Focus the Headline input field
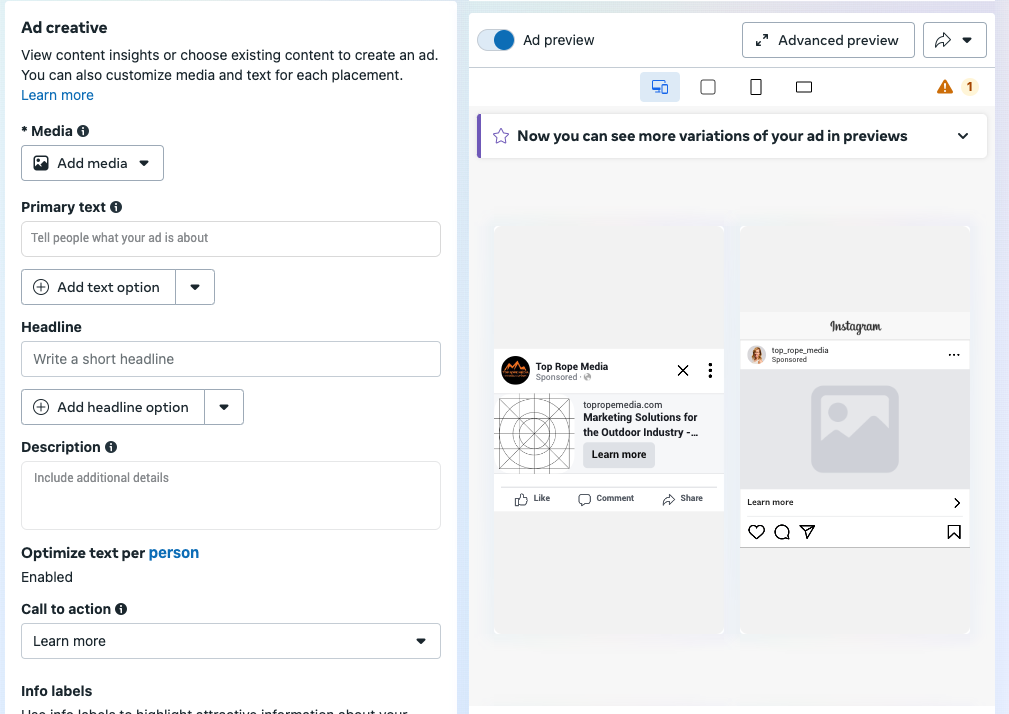Image resolution: width=1009 pixels, height=714 pixels. [230, 359]
